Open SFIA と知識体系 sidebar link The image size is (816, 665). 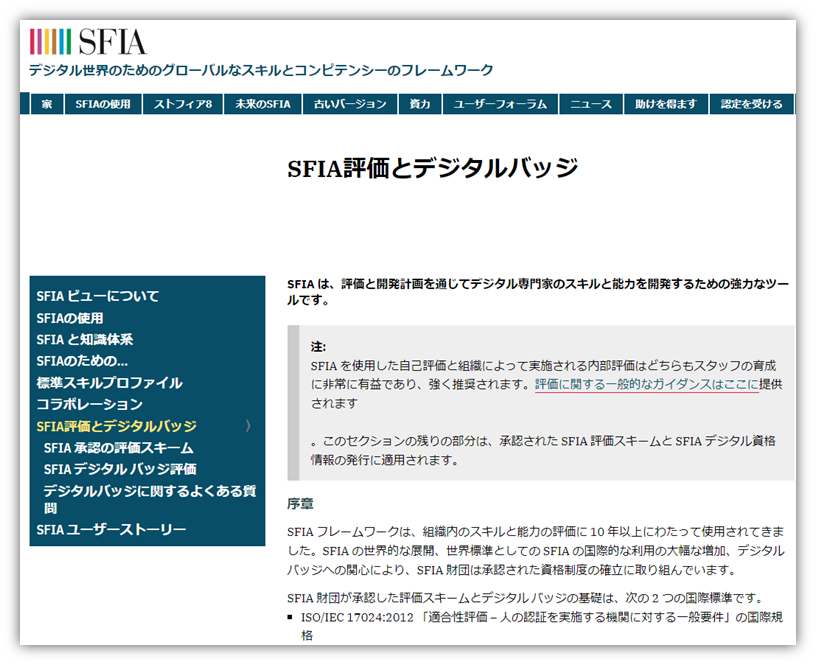click(x=85, y=340)
